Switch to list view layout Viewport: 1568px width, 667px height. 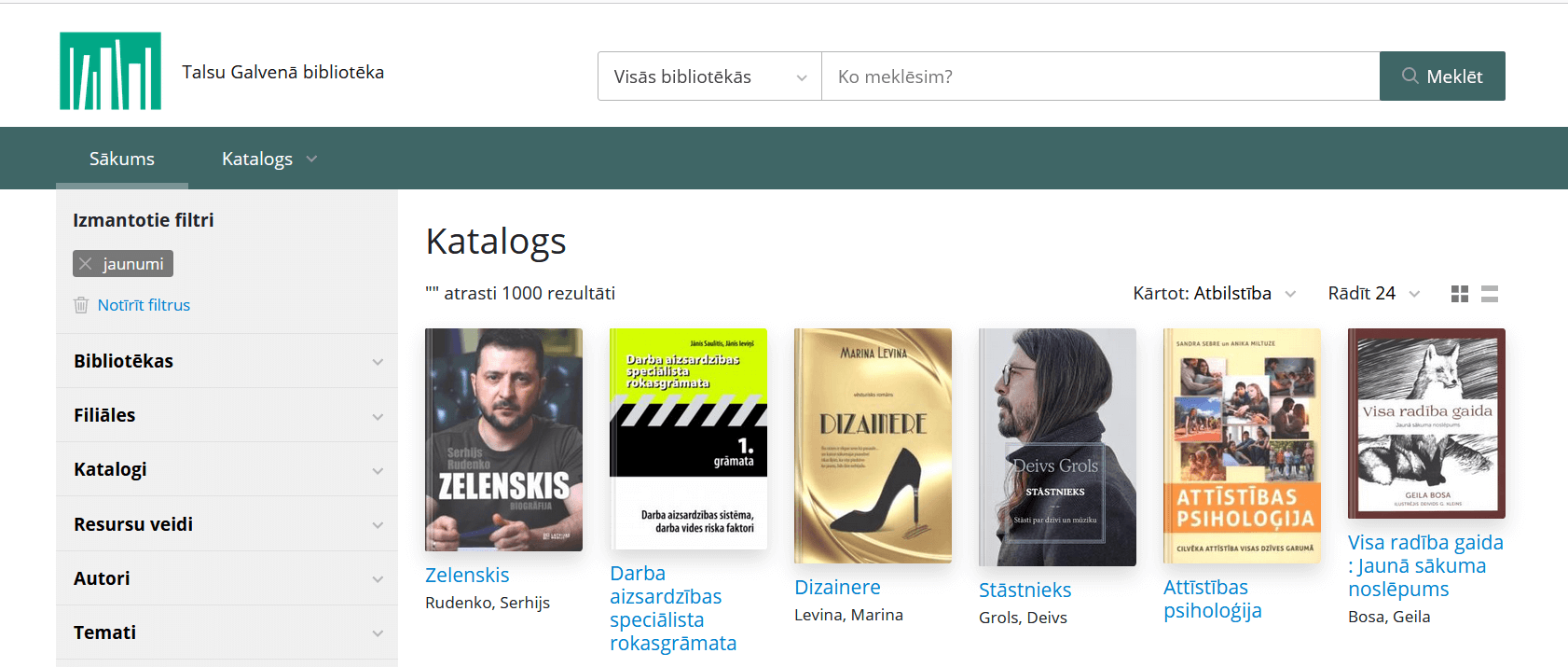1490,294
